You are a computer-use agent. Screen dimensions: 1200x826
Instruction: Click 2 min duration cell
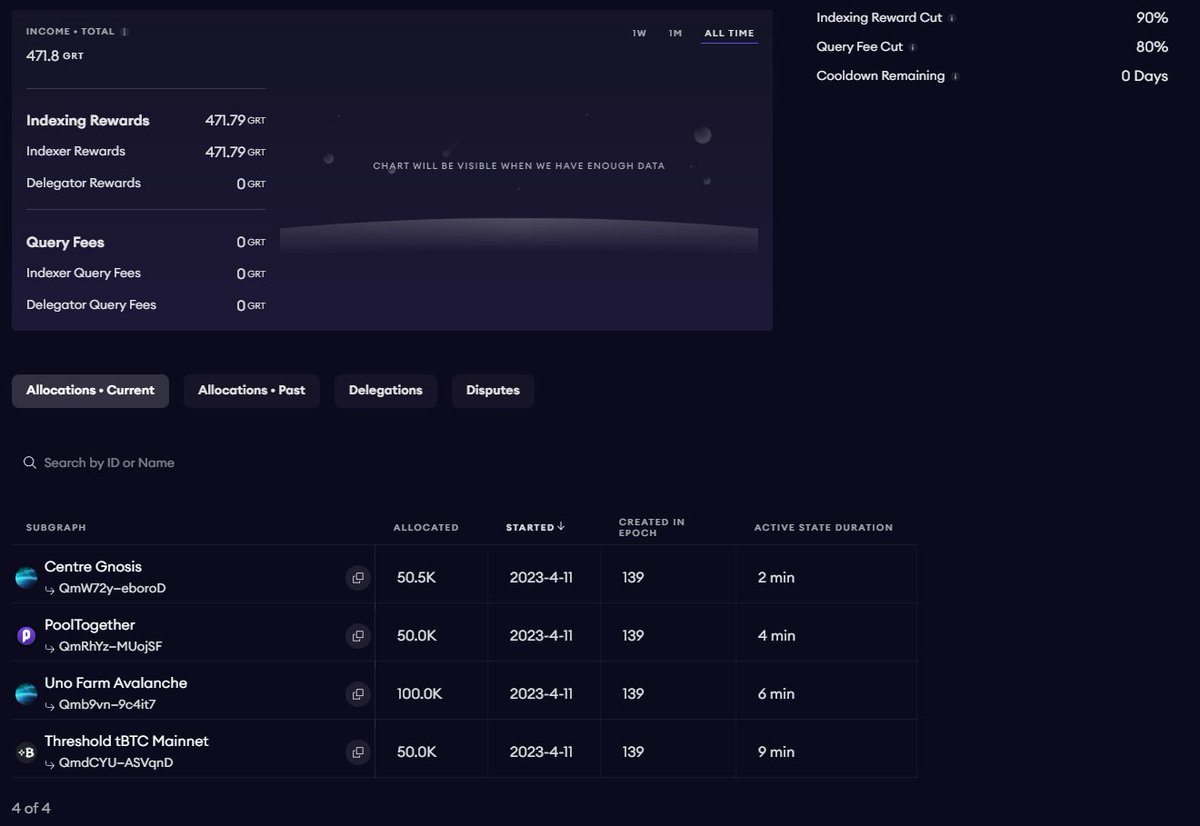(776, 577)
